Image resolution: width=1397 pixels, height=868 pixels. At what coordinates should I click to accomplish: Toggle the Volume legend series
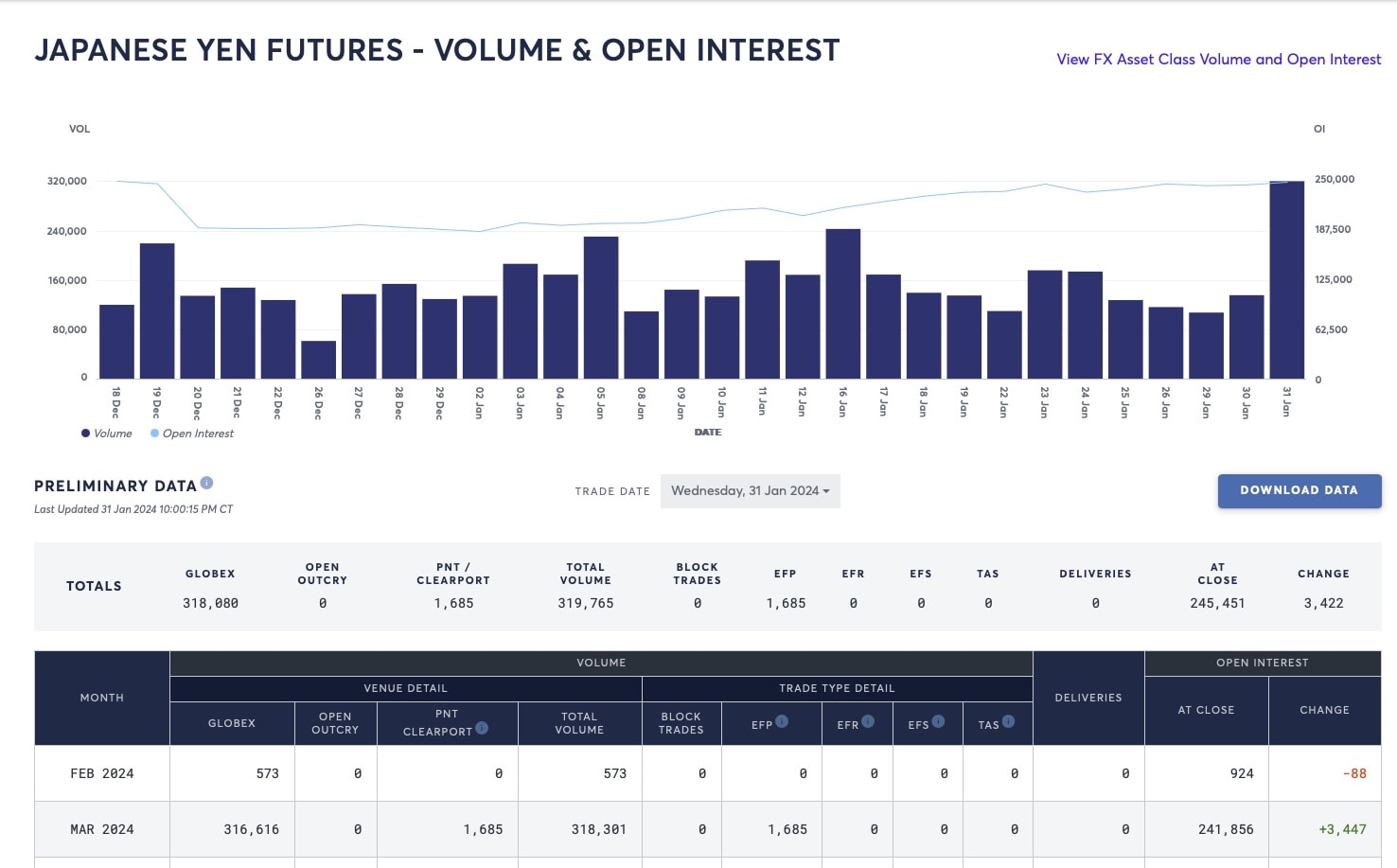106,434
